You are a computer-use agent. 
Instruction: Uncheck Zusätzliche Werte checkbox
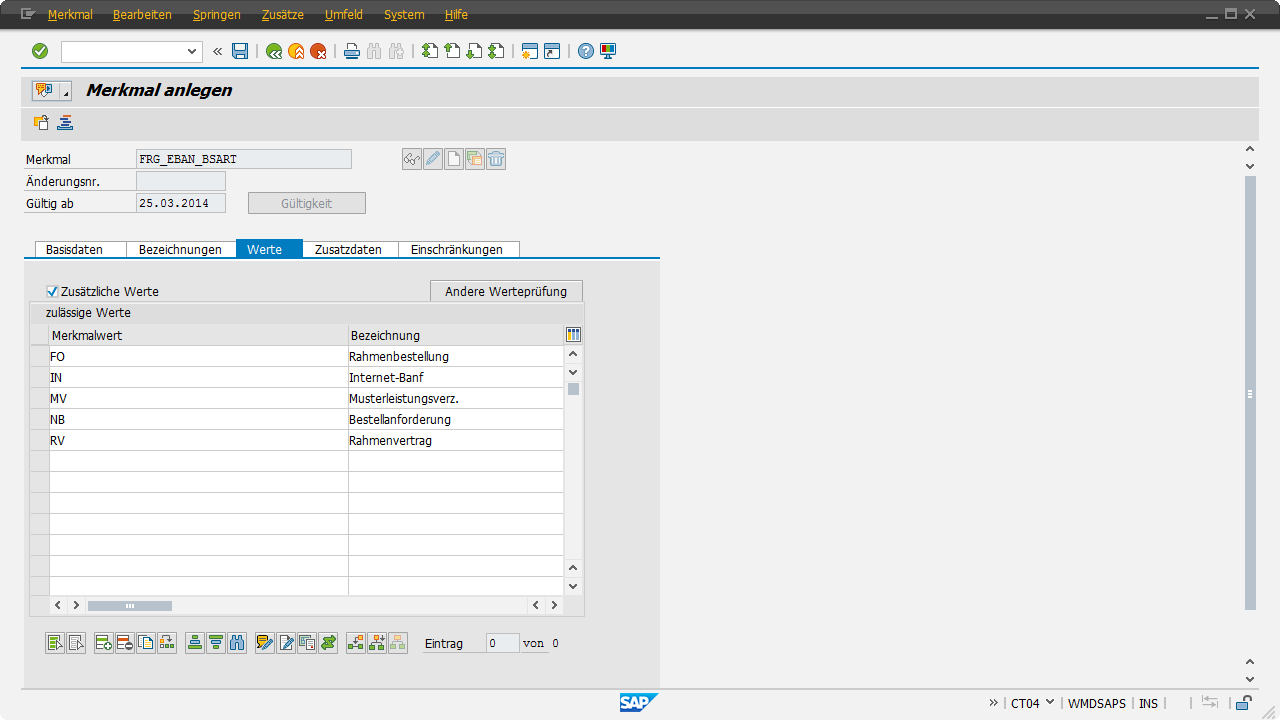pos(53,291)
